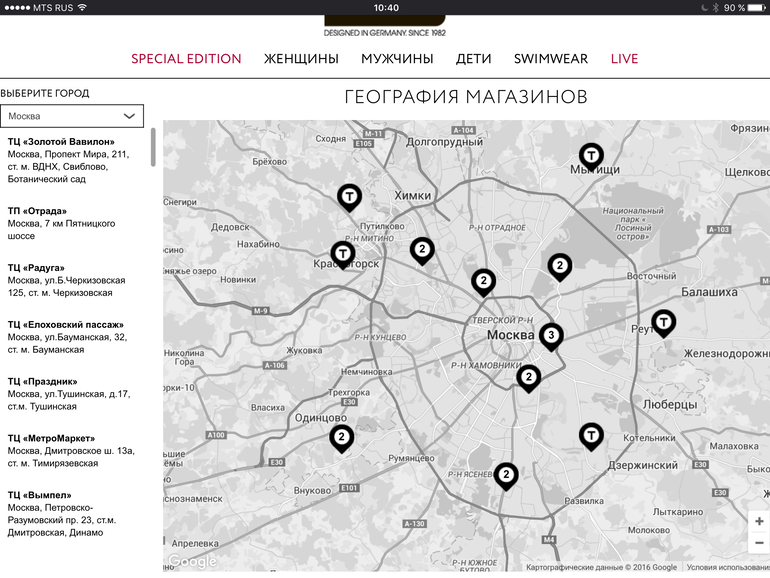Viewport: 770px width, 578px height.
Task: Zoom in the map with plus button
Action: 759,522
